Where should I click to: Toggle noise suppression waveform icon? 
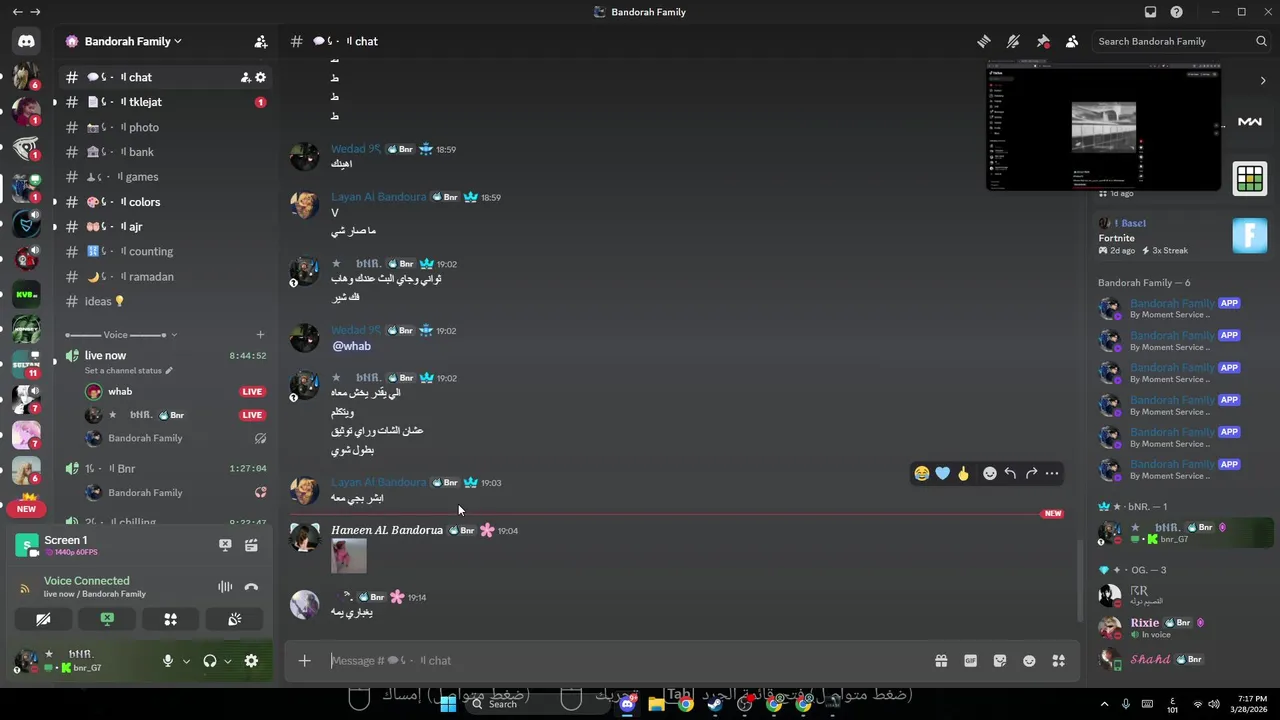coord(225,587)
